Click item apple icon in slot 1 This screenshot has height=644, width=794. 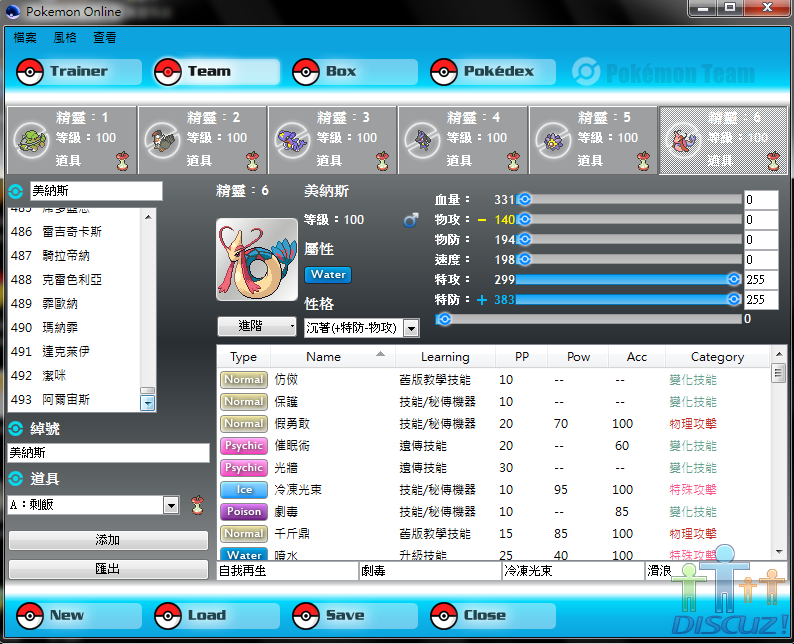tap(123, 161)
